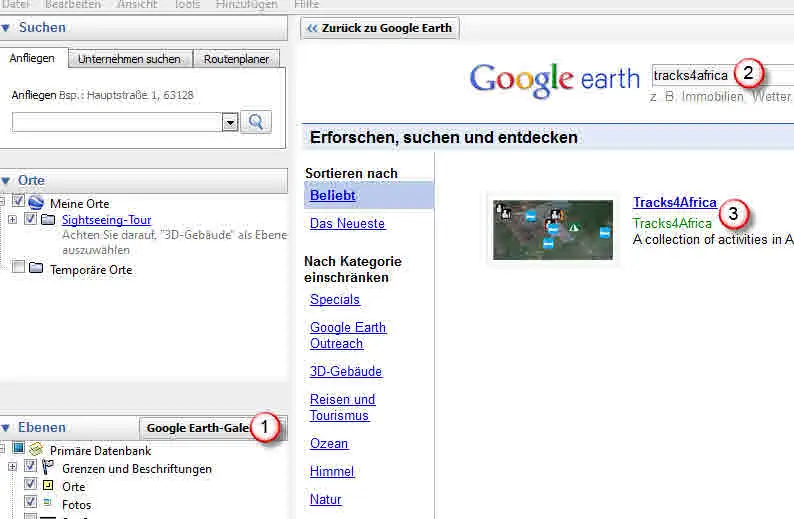Collapse the Ebenen panel triangle

click(6, 428)
